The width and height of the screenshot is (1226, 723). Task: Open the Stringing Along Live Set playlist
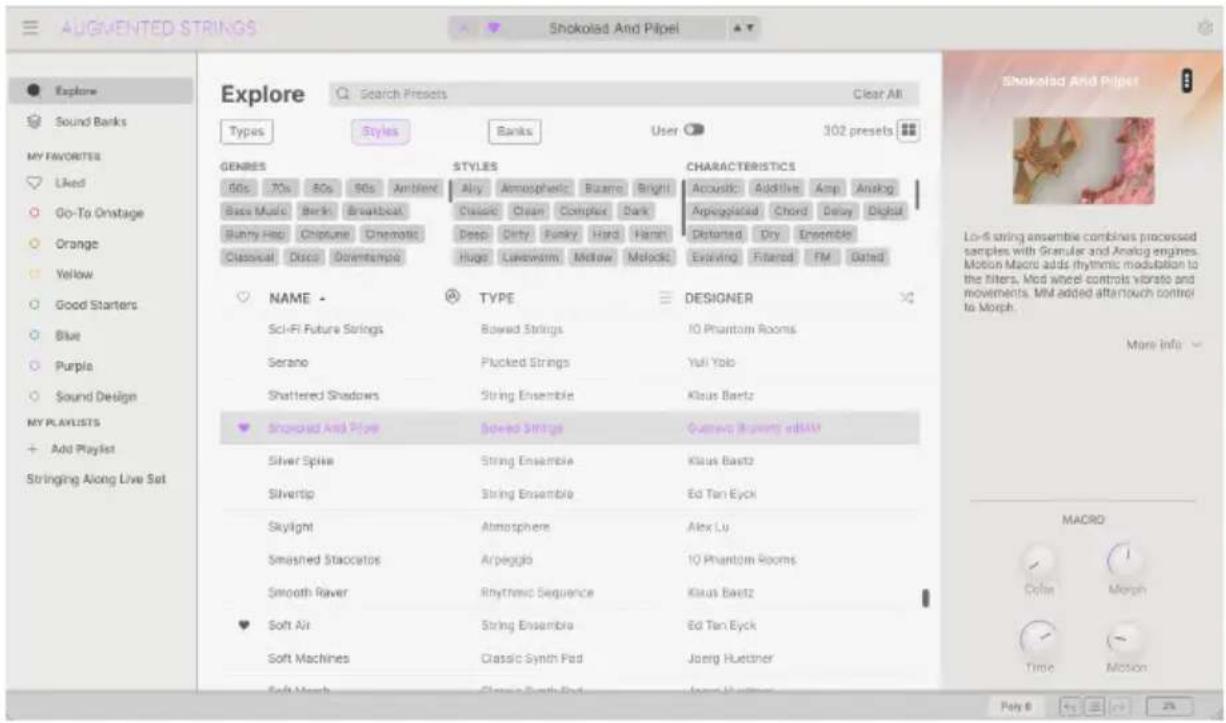[96, 479]
